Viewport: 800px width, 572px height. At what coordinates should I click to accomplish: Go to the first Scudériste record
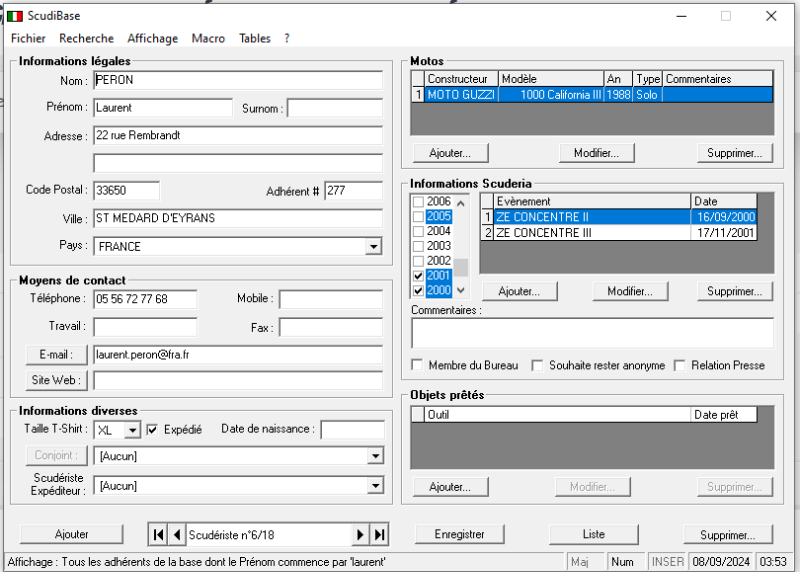[158, 535]
